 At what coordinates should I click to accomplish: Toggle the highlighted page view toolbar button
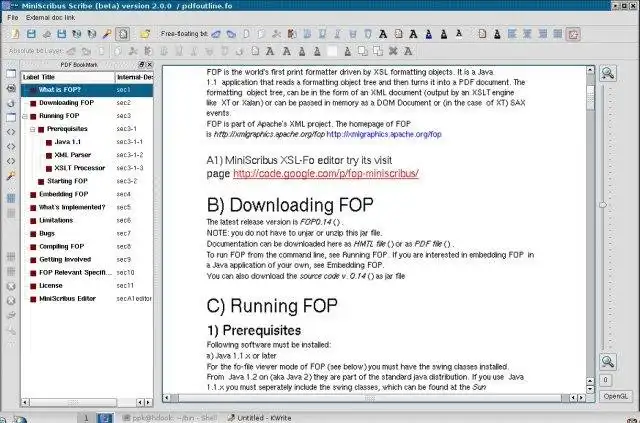(122, 34)
